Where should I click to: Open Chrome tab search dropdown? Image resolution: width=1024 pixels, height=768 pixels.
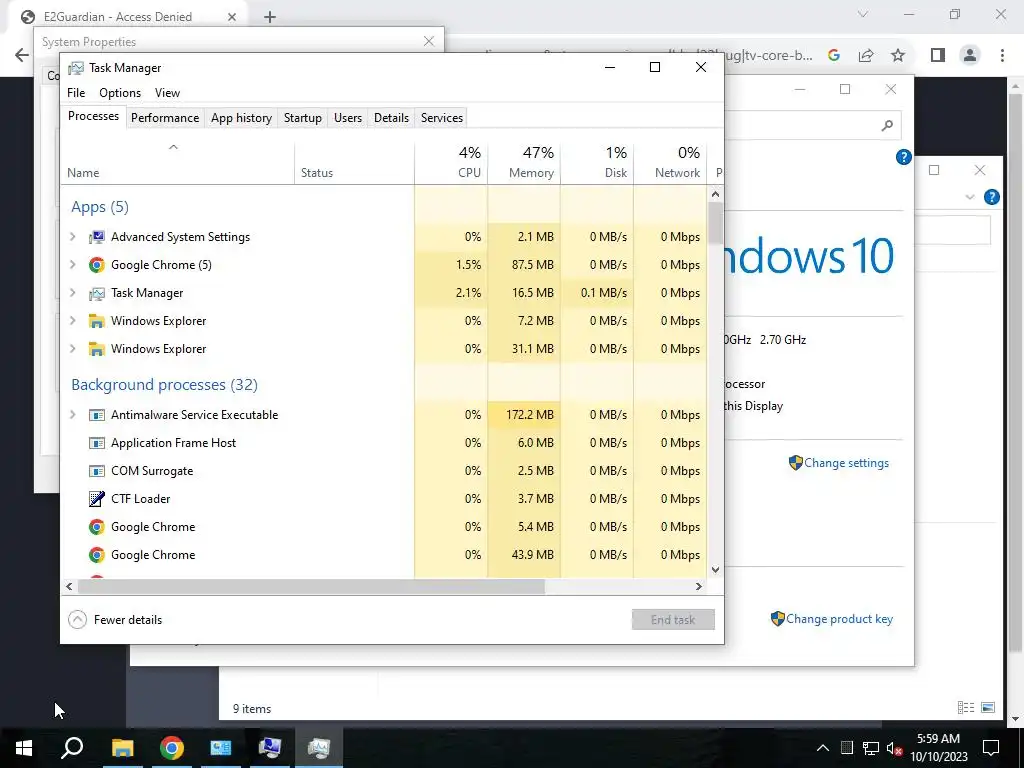(863, 14)
